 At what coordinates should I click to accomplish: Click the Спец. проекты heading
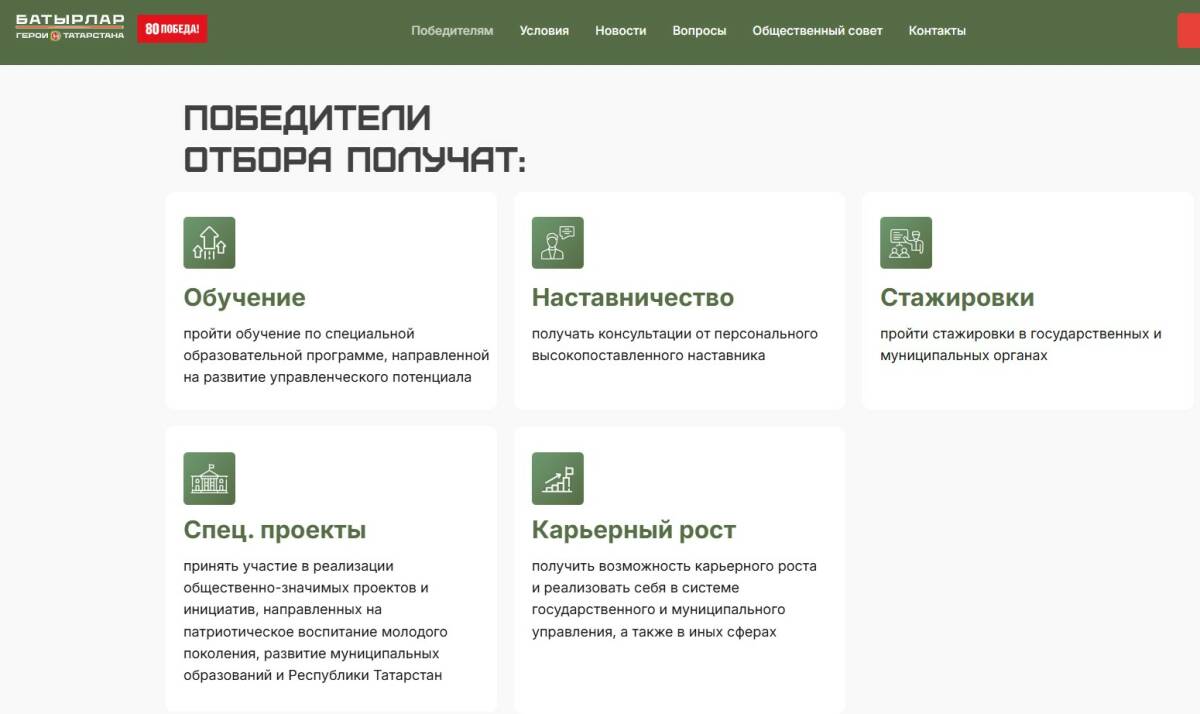point(274,530)
